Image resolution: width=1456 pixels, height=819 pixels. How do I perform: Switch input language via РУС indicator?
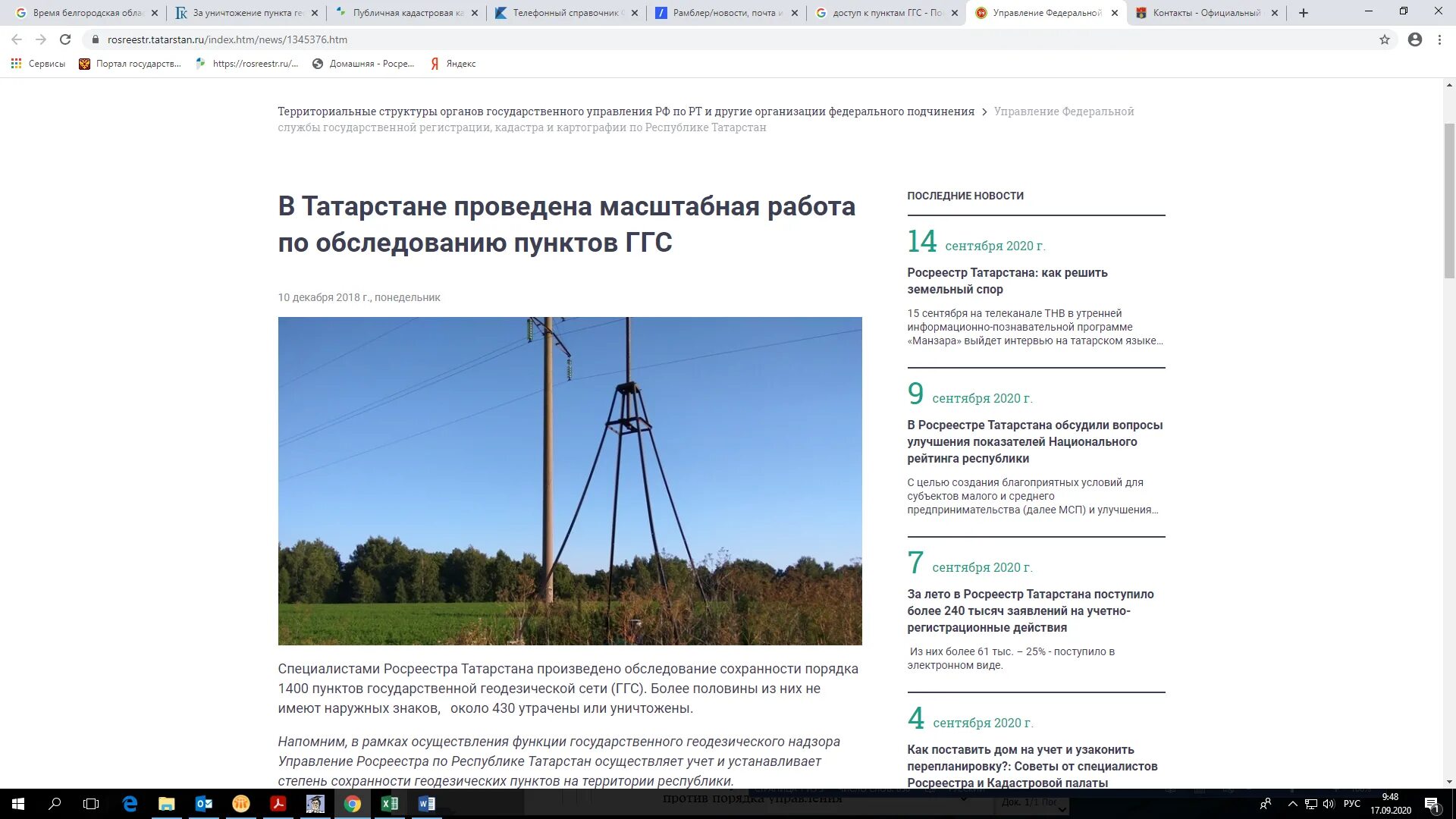point(1351,804)
